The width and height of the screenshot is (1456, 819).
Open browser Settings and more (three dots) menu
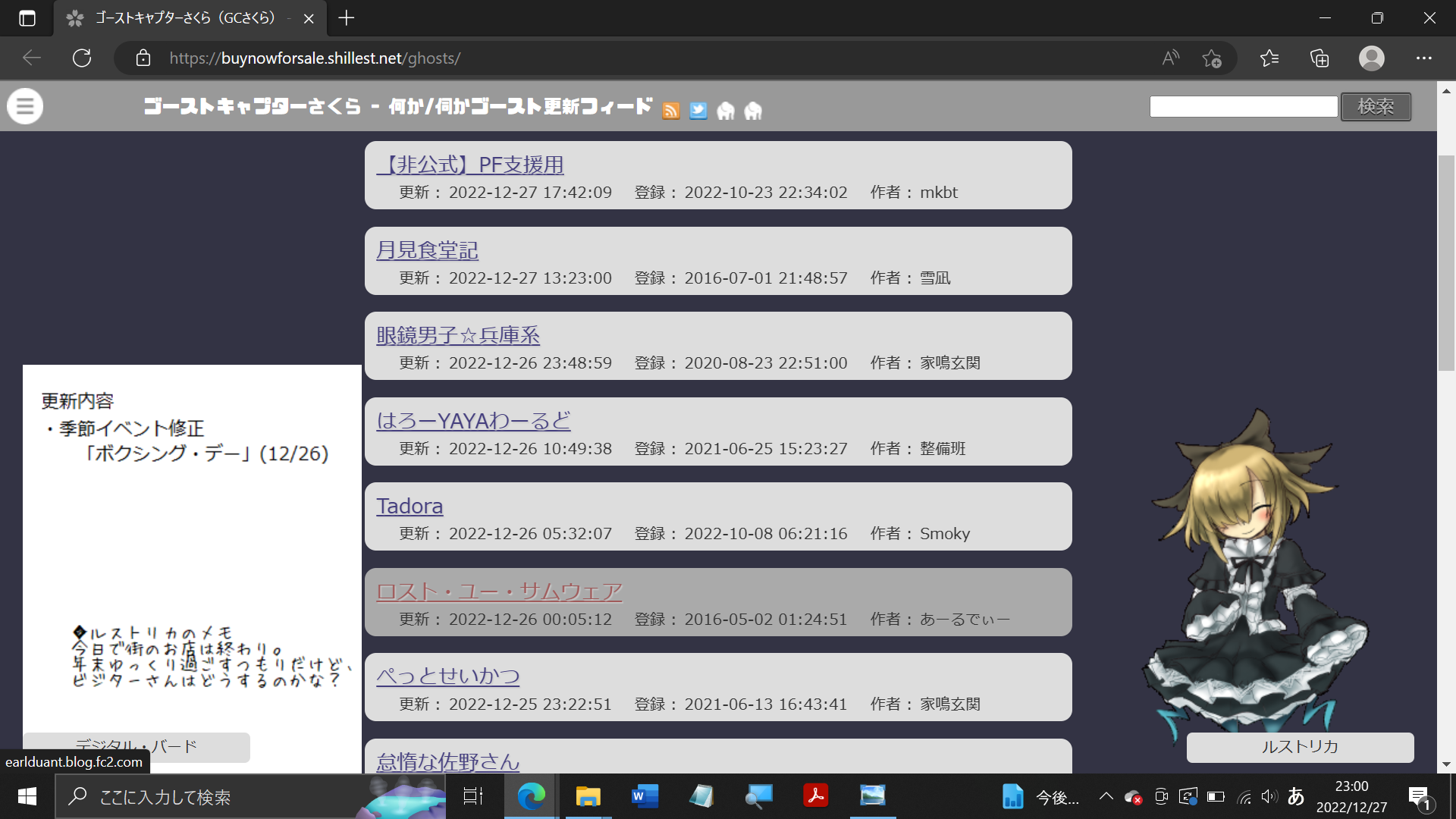coord(1423,58)
